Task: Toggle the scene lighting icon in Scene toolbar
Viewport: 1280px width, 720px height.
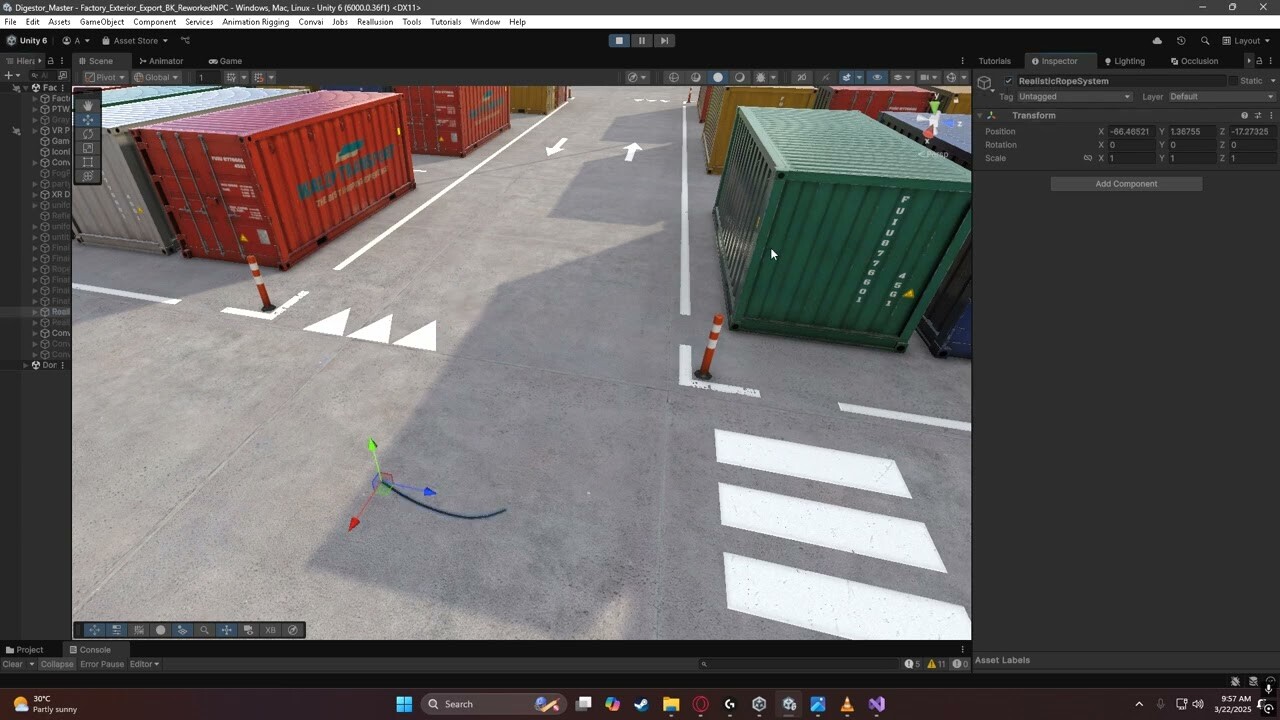Action: click(x=694, y=77)
